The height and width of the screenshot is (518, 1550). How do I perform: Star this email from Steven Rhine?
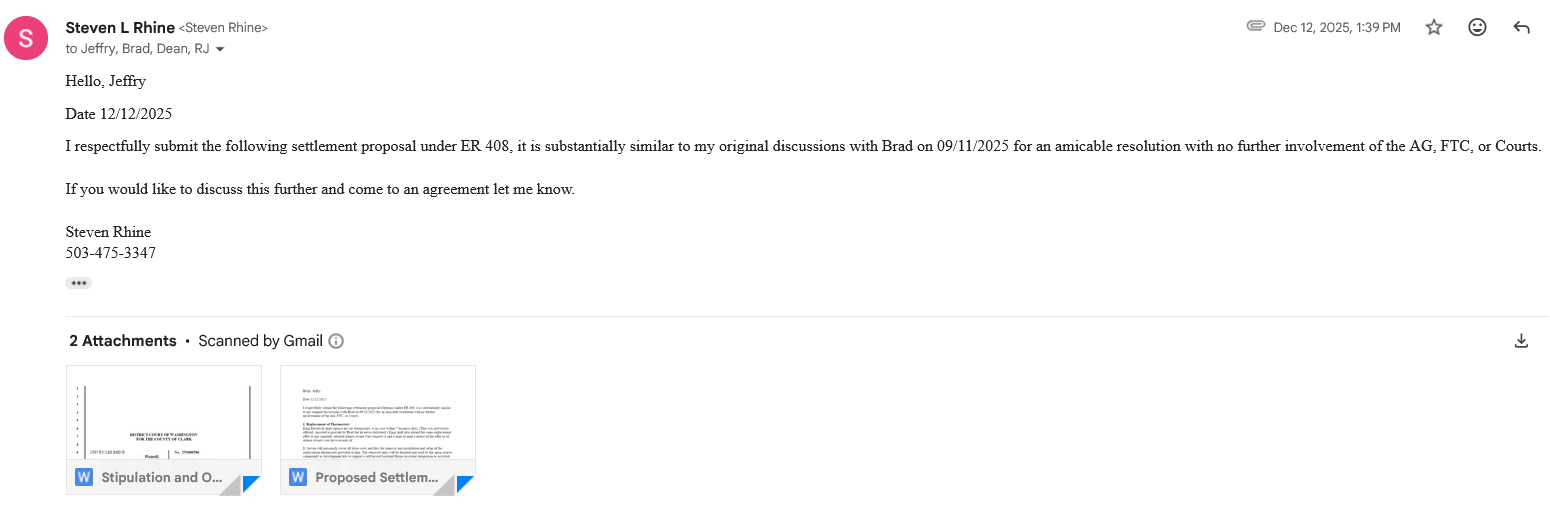pos(1434,28)
